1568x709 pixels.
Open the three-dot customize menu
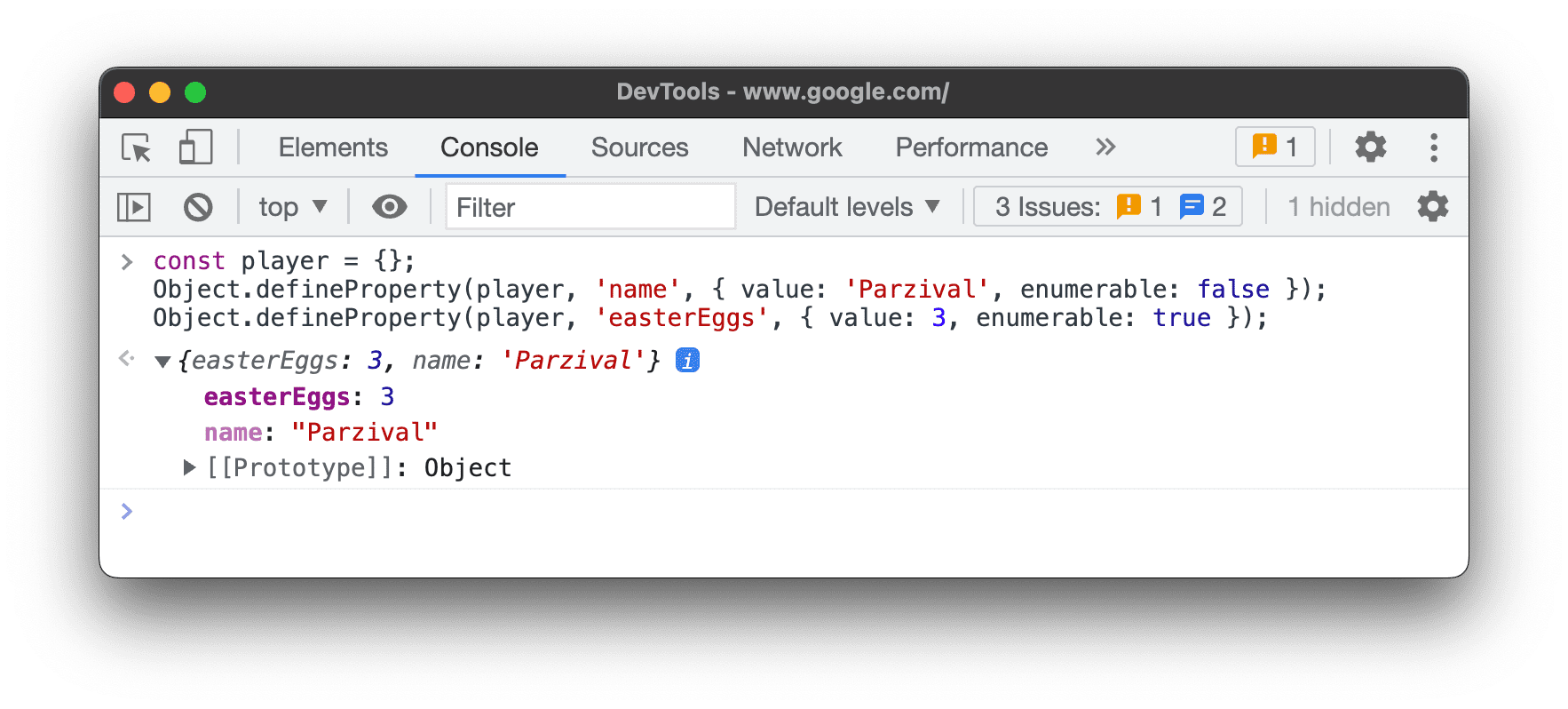[1434, 147]
